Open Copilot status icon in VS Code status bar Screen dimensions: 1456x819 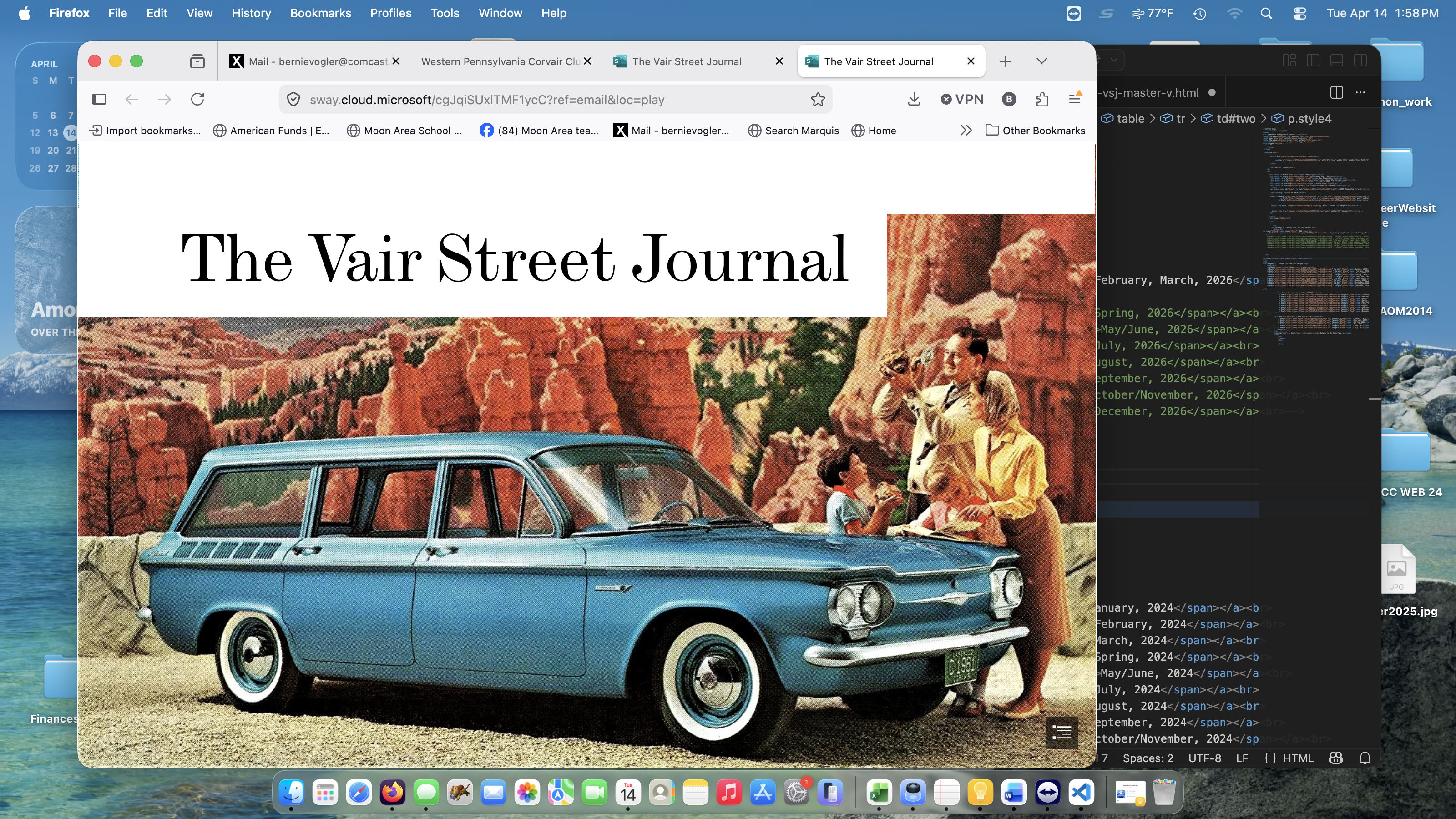pos(1335,758)
